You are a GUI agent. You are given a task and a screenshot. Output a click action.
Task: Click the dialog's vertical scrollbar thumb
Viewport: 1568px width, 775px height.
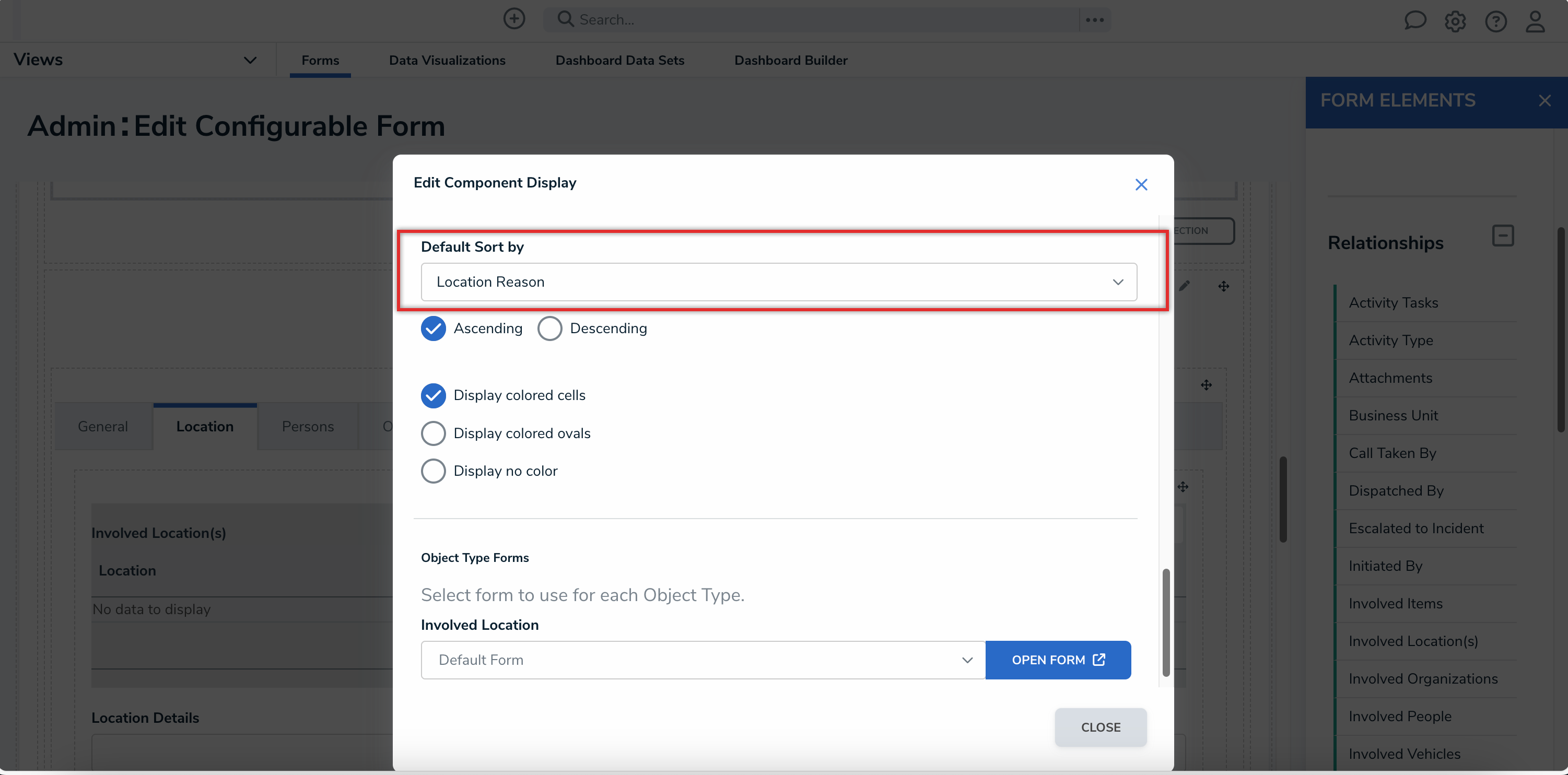tap(1166, 622)
